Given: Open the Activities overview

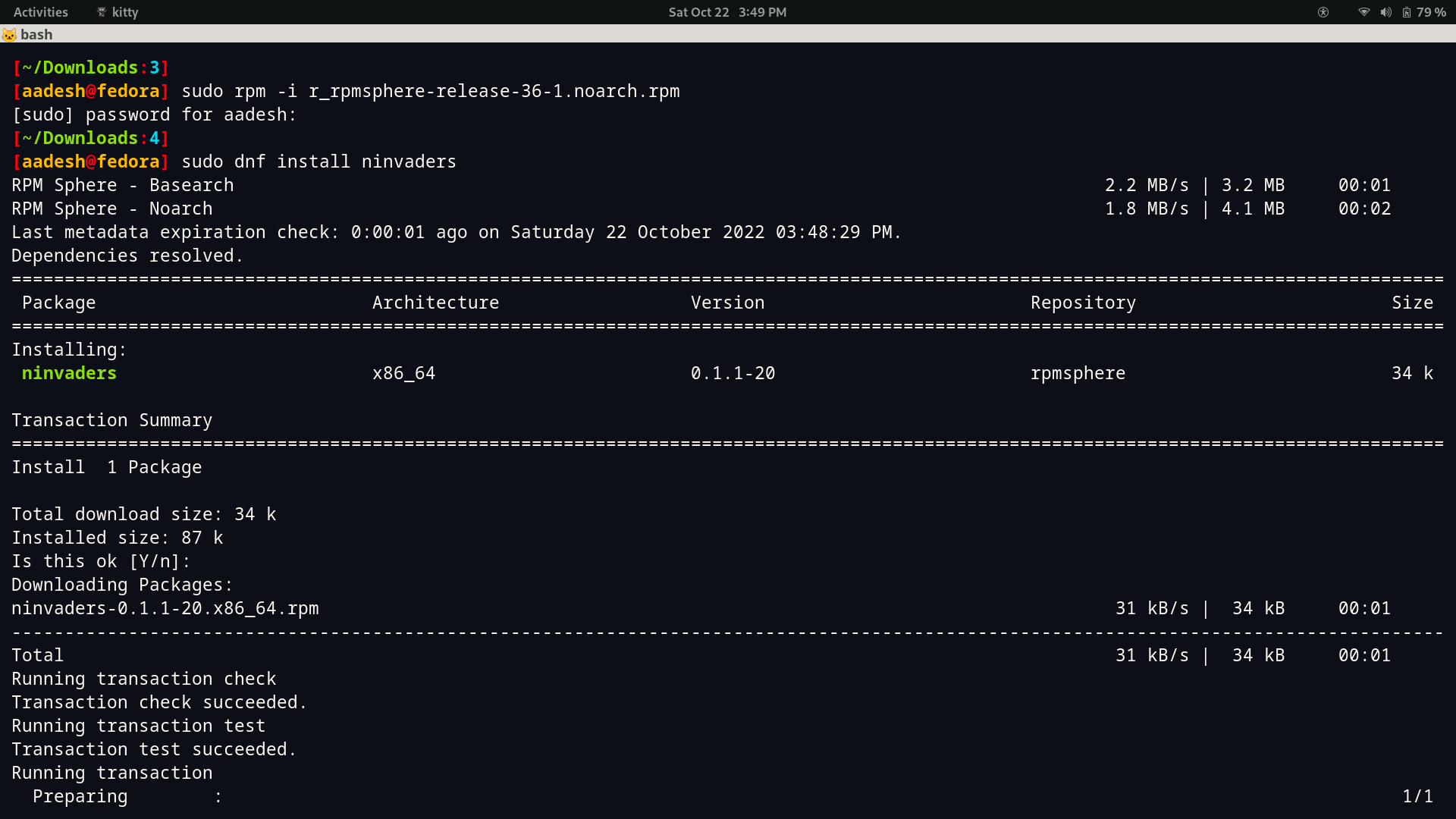Looking at the screenshot, I should [x=40, y=12].
